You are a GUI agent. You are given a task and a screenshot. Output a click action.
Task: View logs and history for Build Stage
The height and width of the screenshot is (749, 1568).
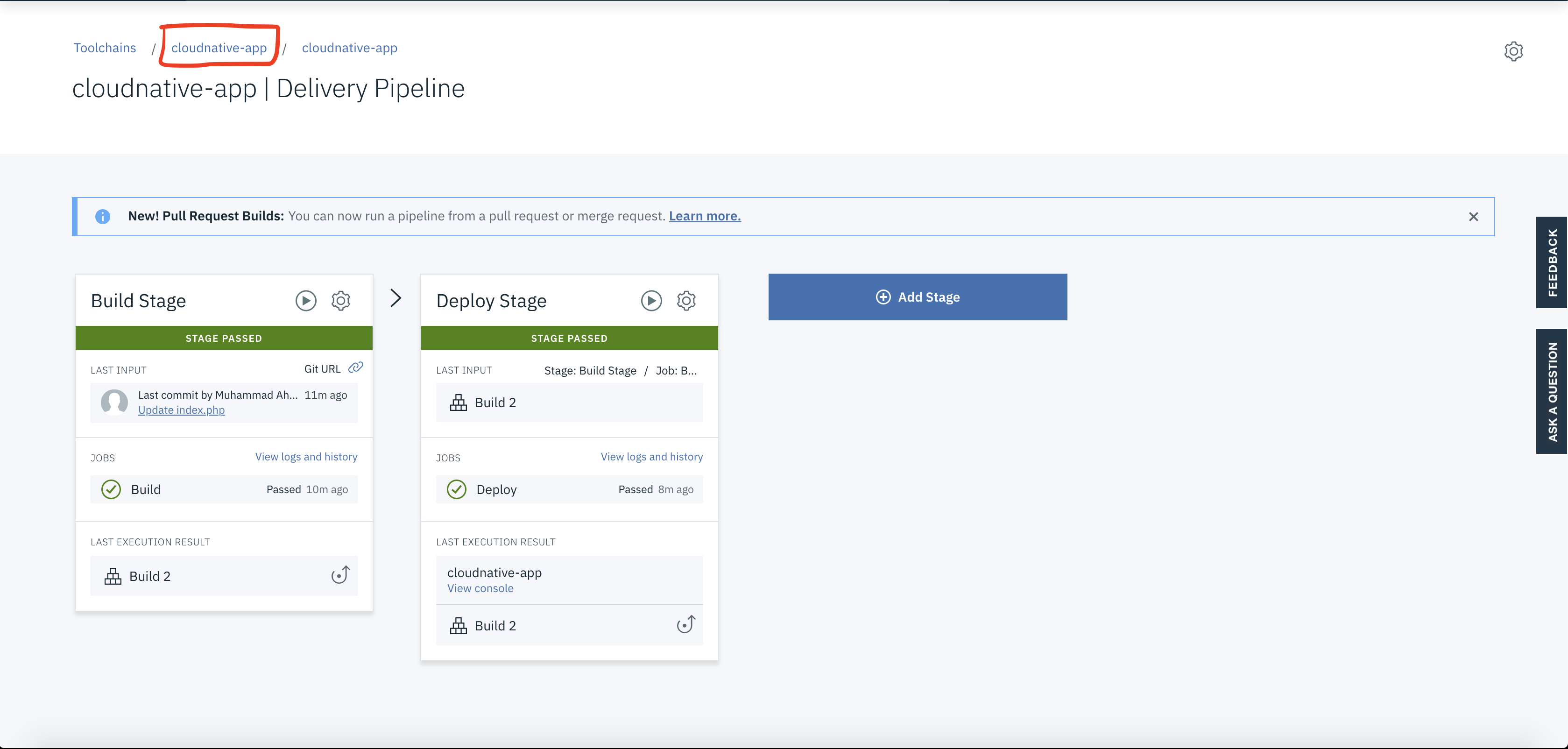coord(306,457)
